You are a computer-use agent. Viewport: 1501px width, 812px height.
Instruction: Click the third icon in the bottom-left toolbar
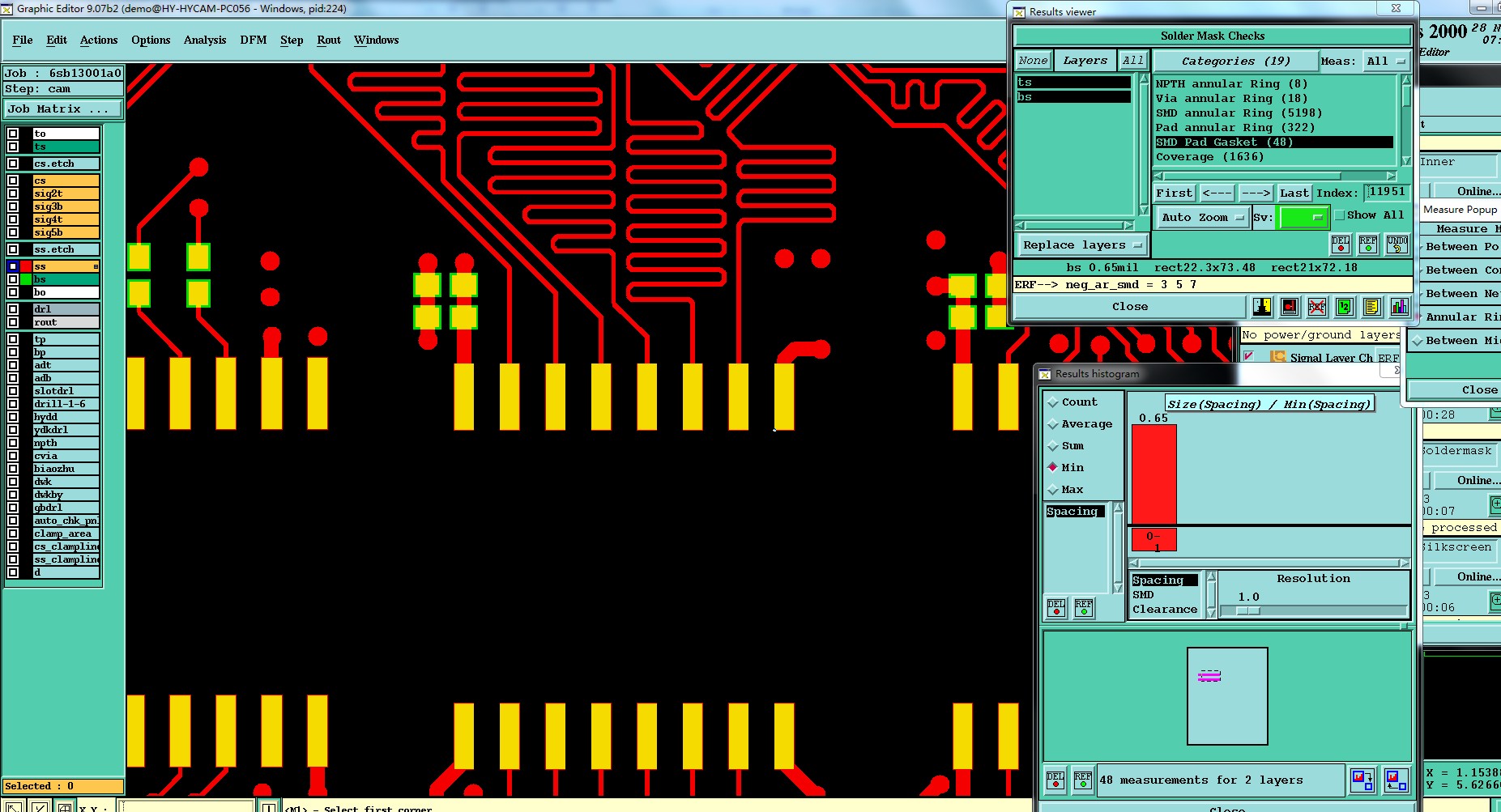[x=66, y=806]
